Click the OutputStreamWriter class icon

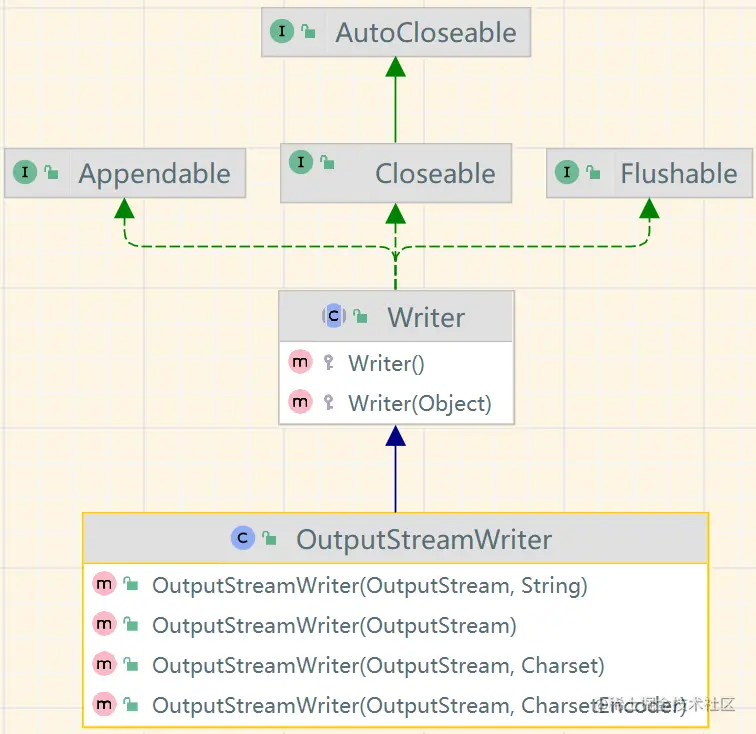coord(243,538)
